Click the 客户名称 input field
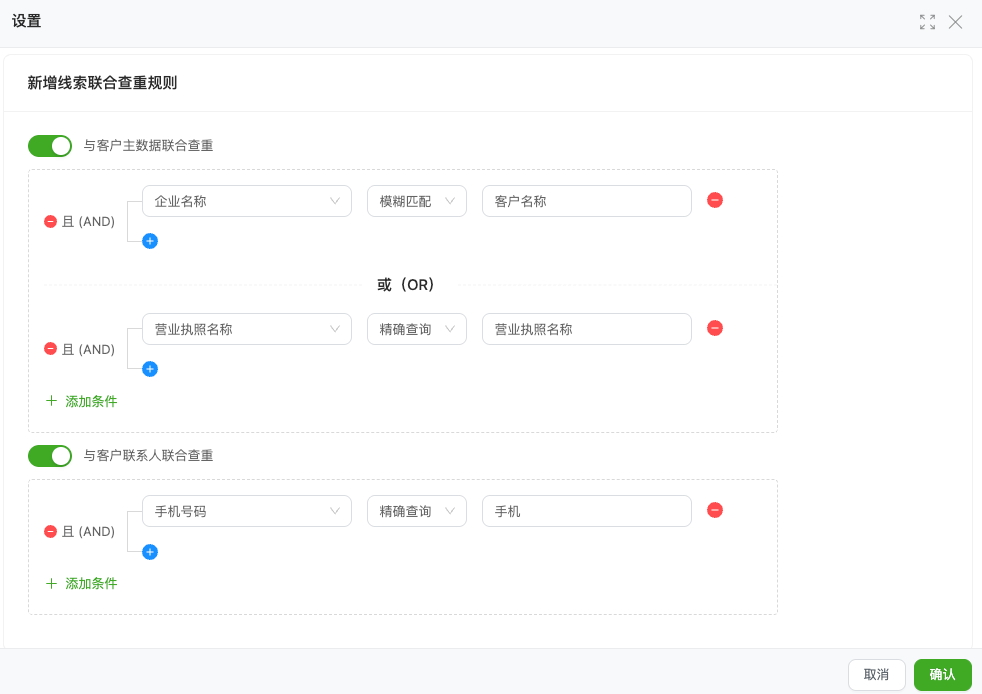The image size is (982, 694). click(587, 201)
